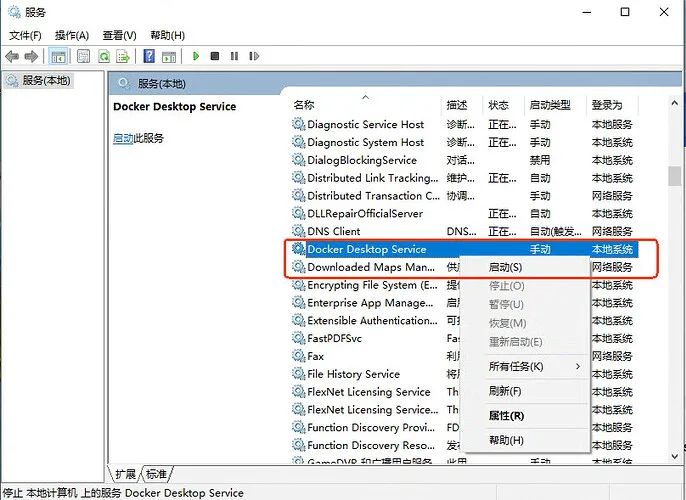Click gear icon of Diagnostic Service Host

[x=298, y=124]
